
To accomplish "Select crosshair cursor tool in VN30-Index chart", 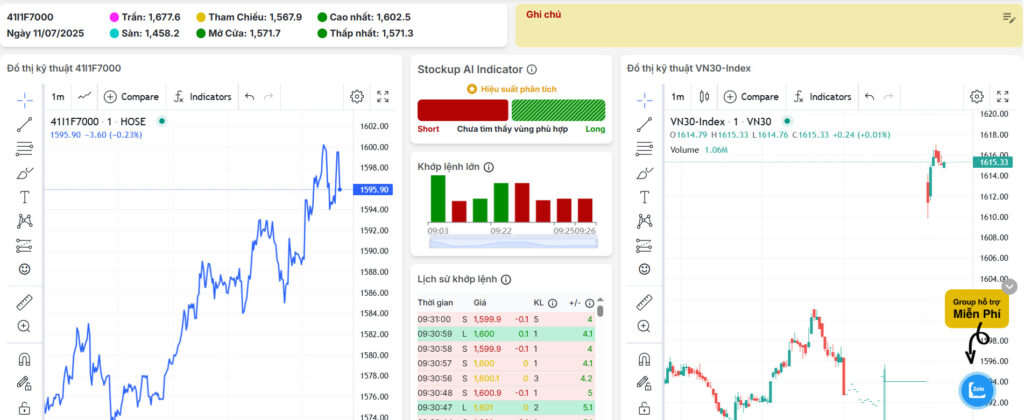I will 645,100.
